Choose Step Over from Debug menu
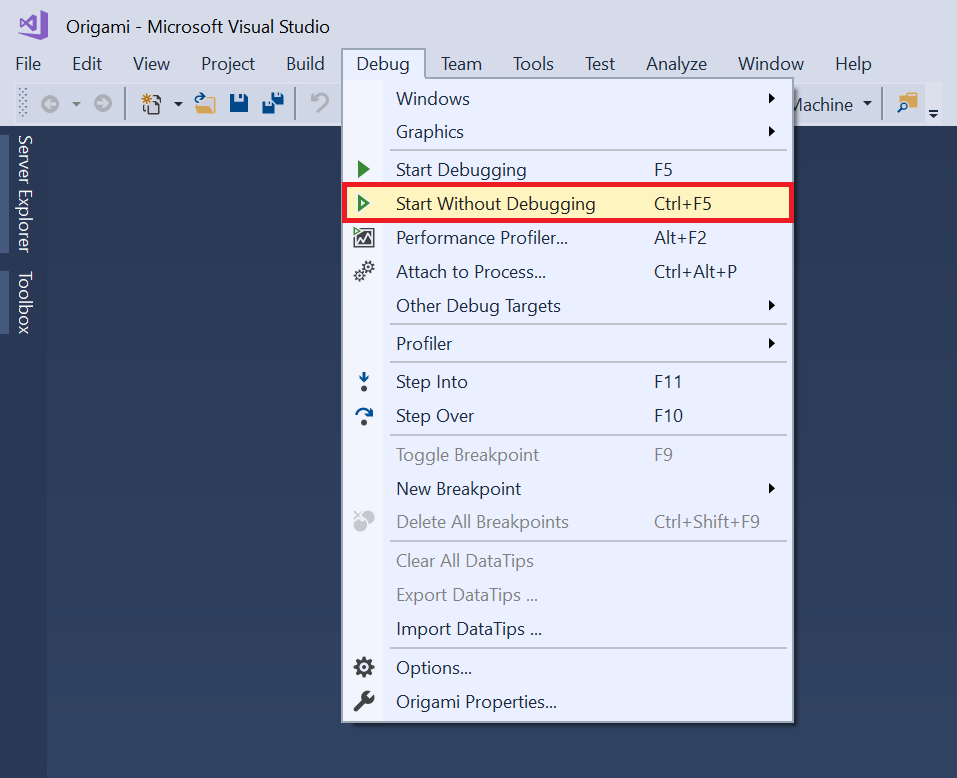Viewport: 957px width, 778px height. click(x=435, y=416)
